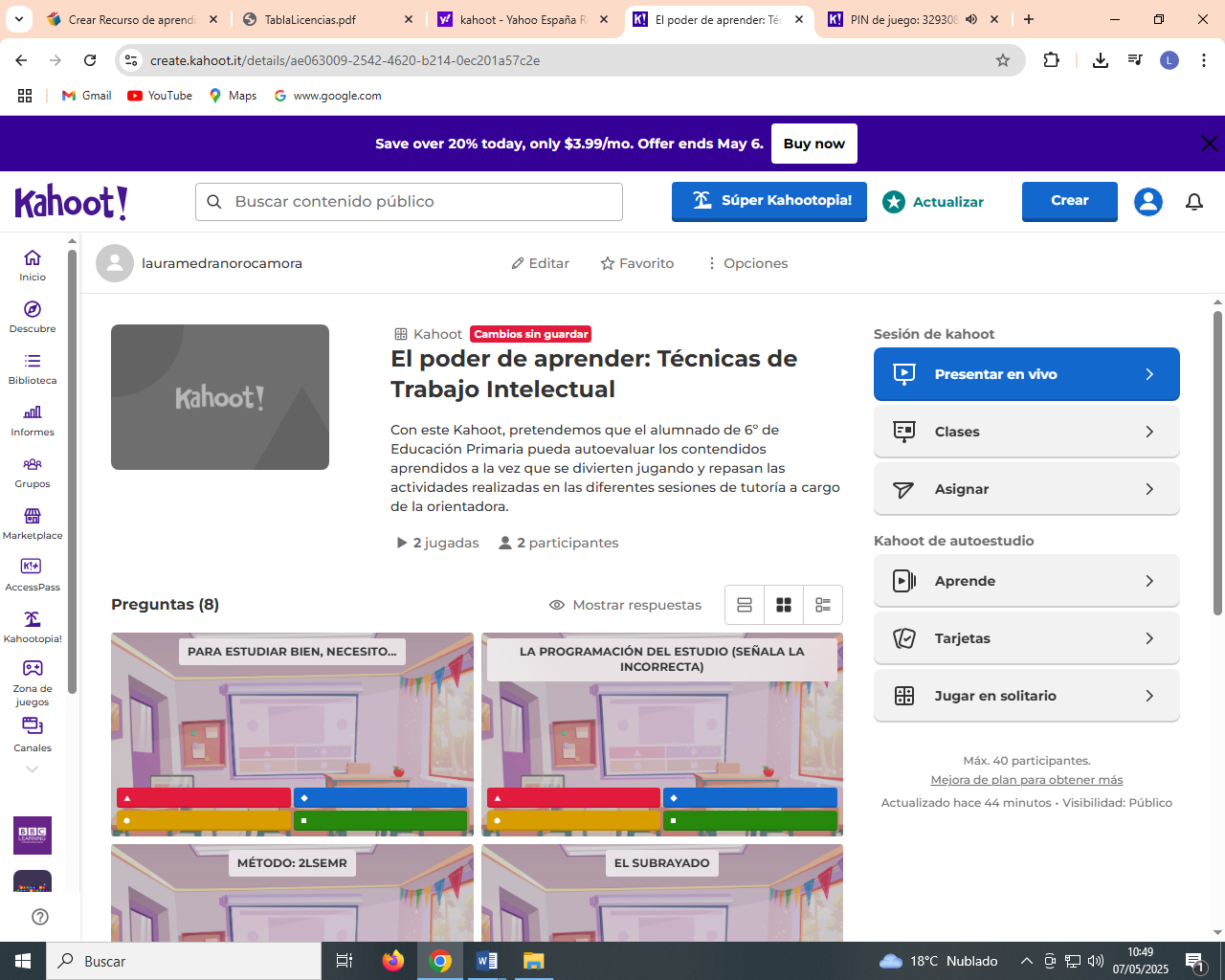Open question PARA ESTUDIAR BIEN, NECESITO...
Image resolution: width=1225 pixels, height=980 pixels.
coord(292,734)
